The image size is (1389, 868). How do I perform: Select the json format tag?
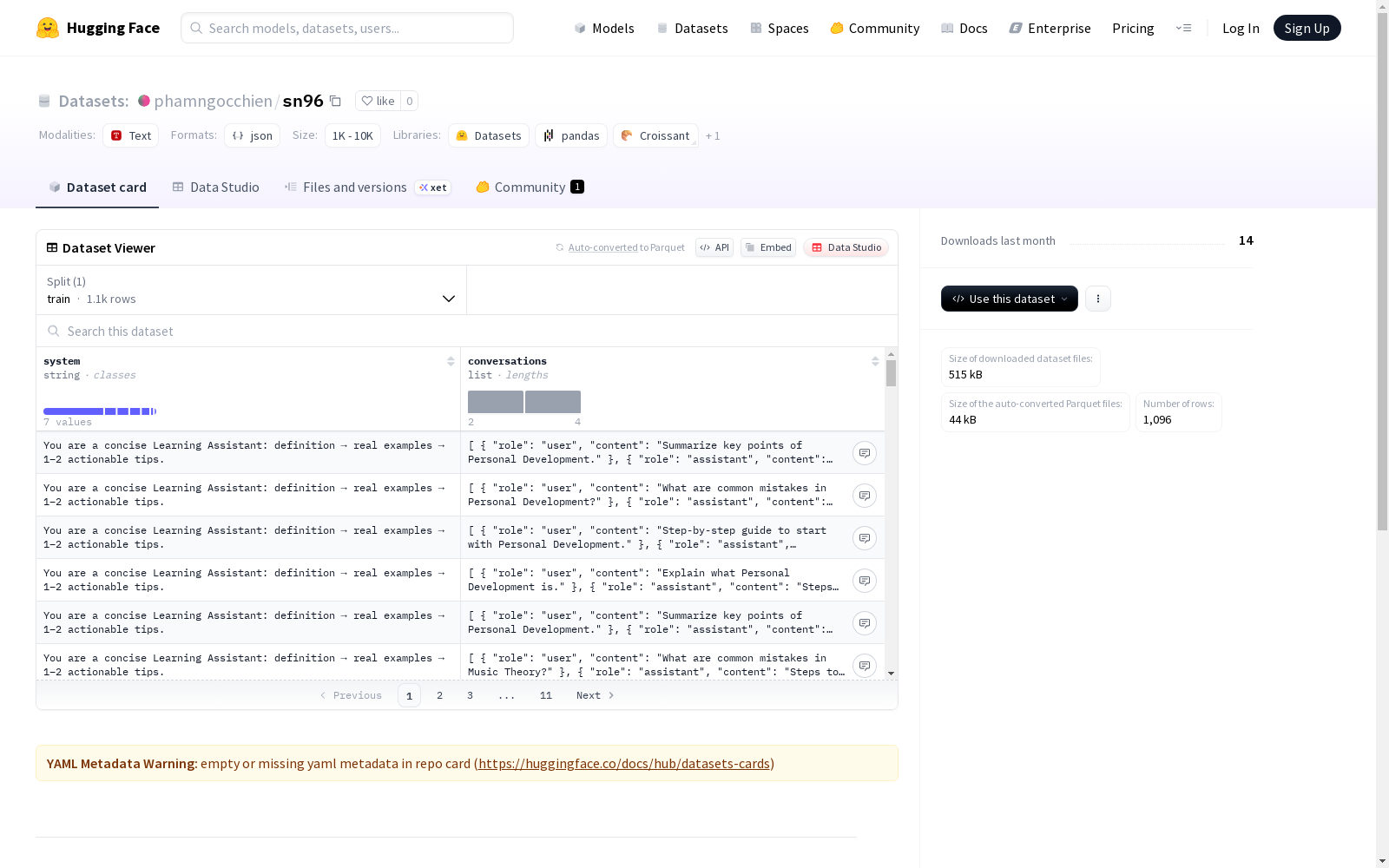252,135
